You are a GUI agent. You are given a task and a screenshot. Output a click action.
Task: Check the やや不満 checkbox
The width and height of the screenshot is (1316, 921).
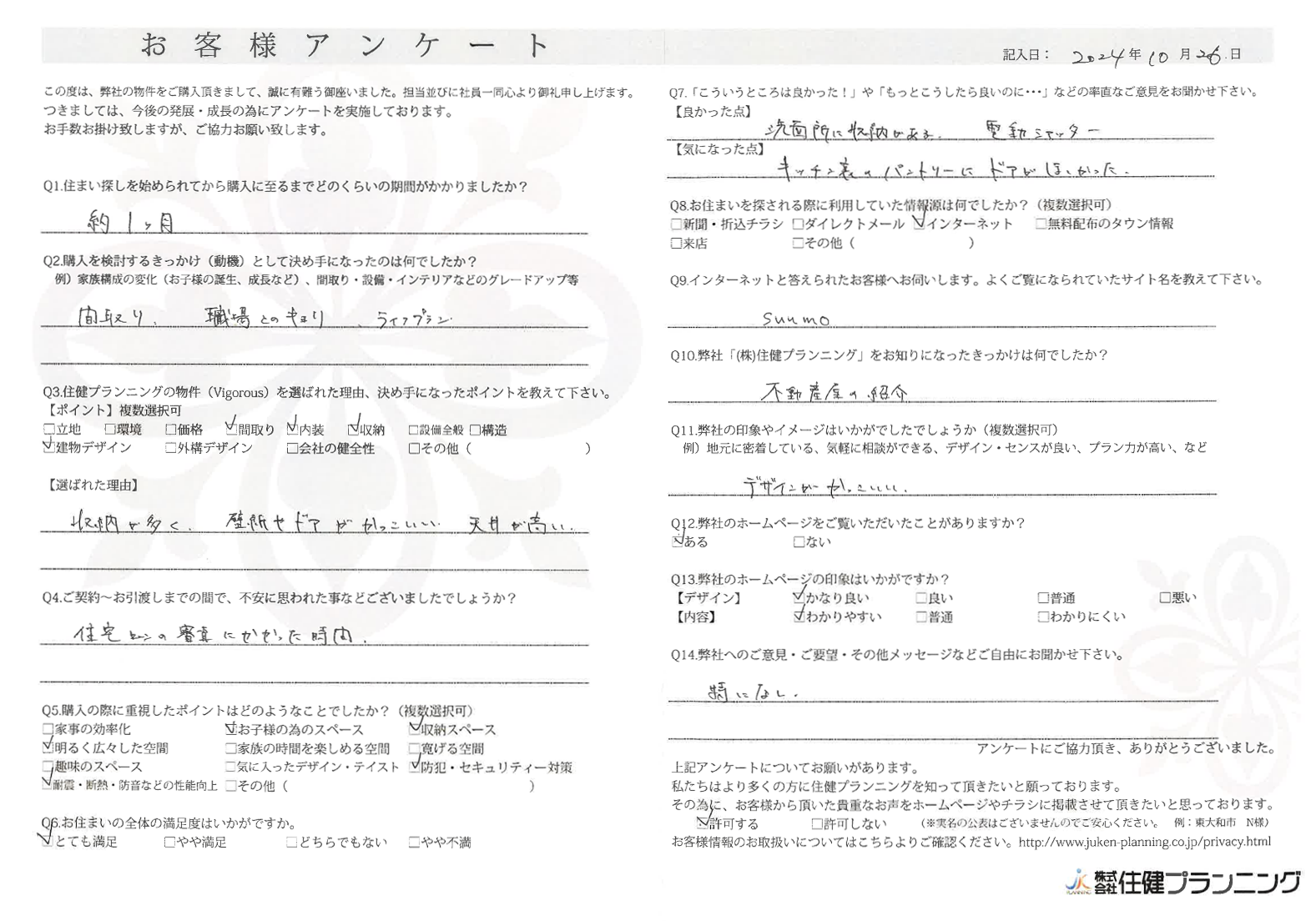click(x=414, y=843)
